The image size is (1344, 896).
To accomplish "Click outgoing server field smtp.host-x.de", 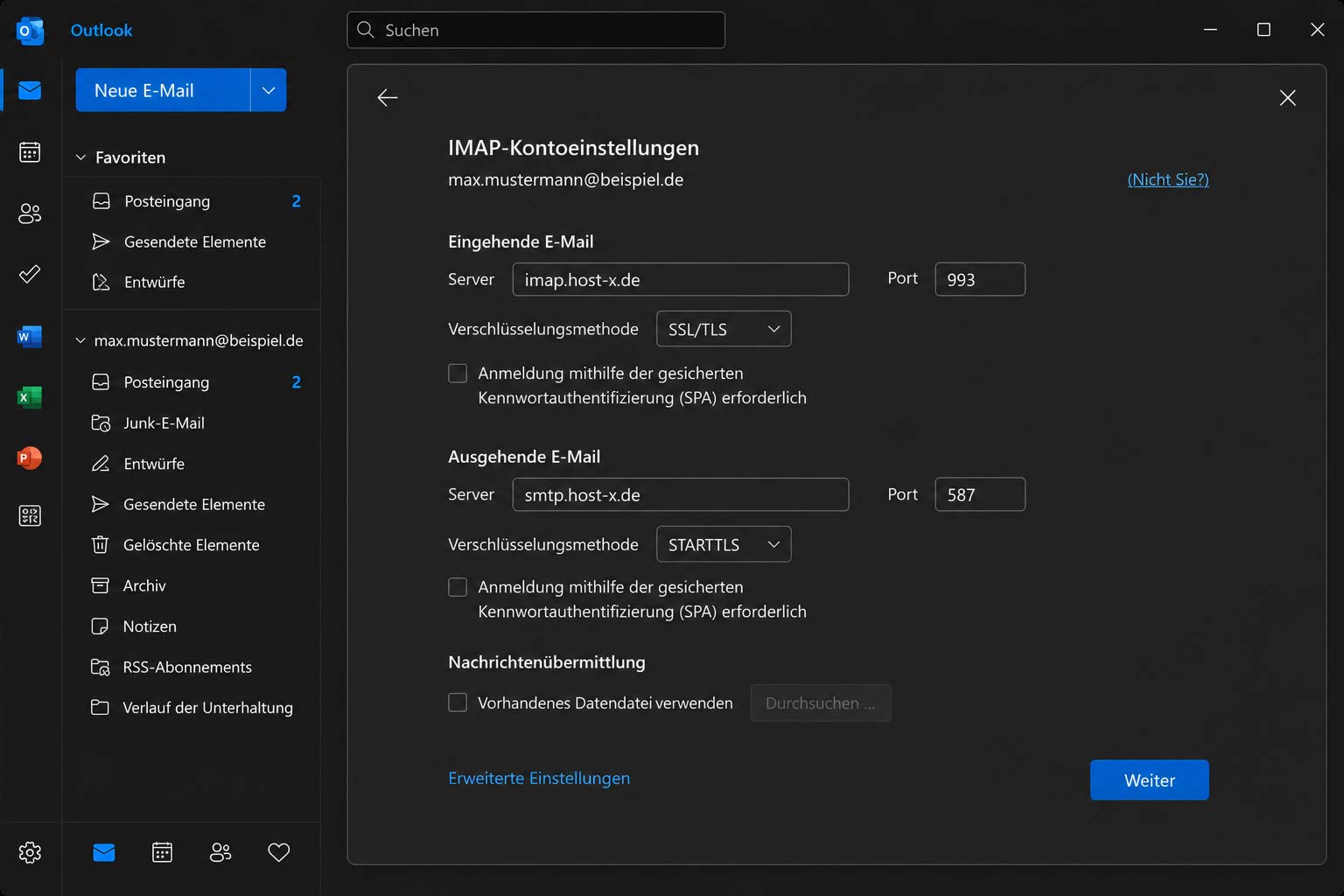I will coord(681,494).
